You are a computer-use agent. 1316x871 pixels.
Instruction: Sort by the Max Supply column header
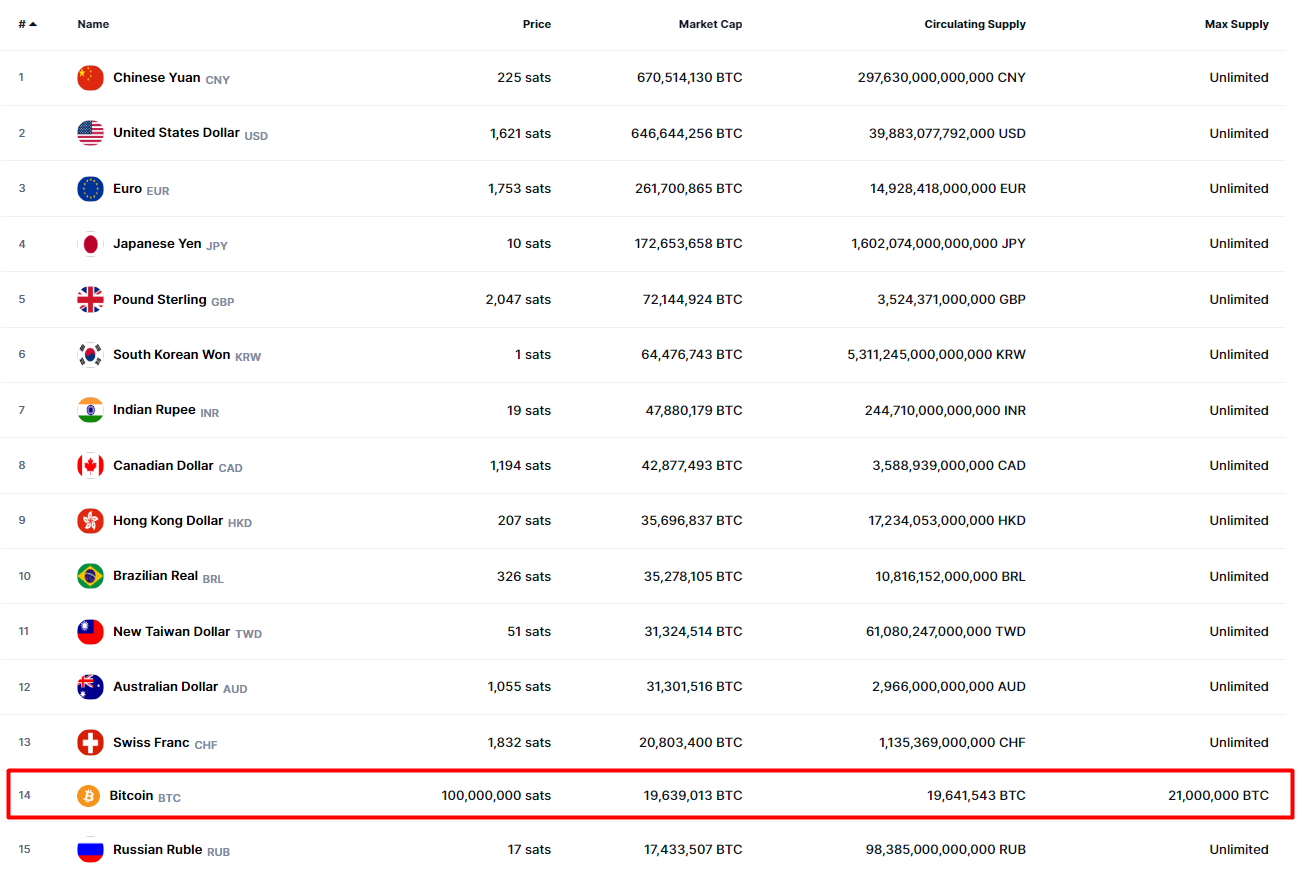tap(1237, 24)
